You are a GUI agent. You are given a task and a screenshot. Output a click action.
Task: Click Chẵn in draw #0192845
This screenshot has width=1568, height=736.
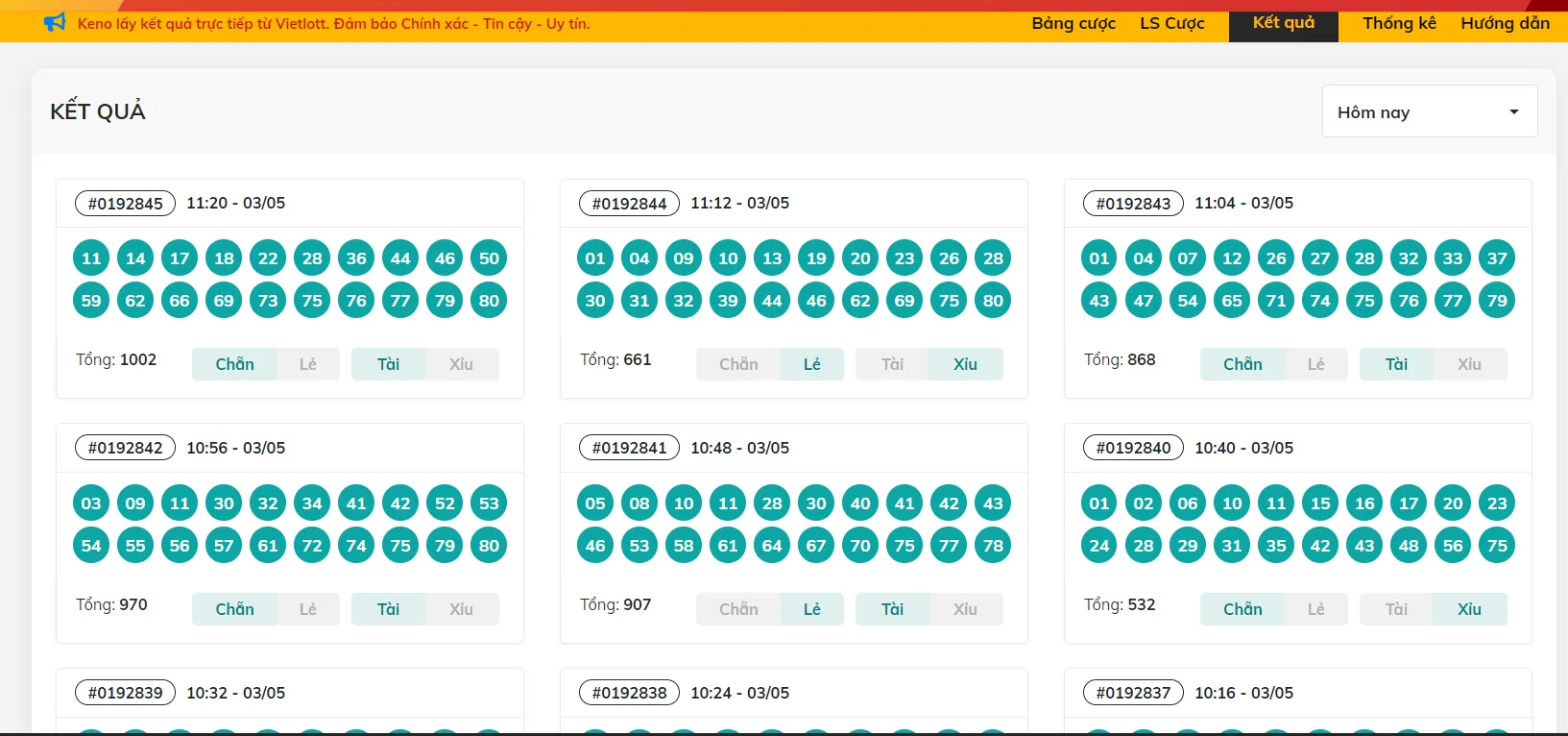point(234,364)
